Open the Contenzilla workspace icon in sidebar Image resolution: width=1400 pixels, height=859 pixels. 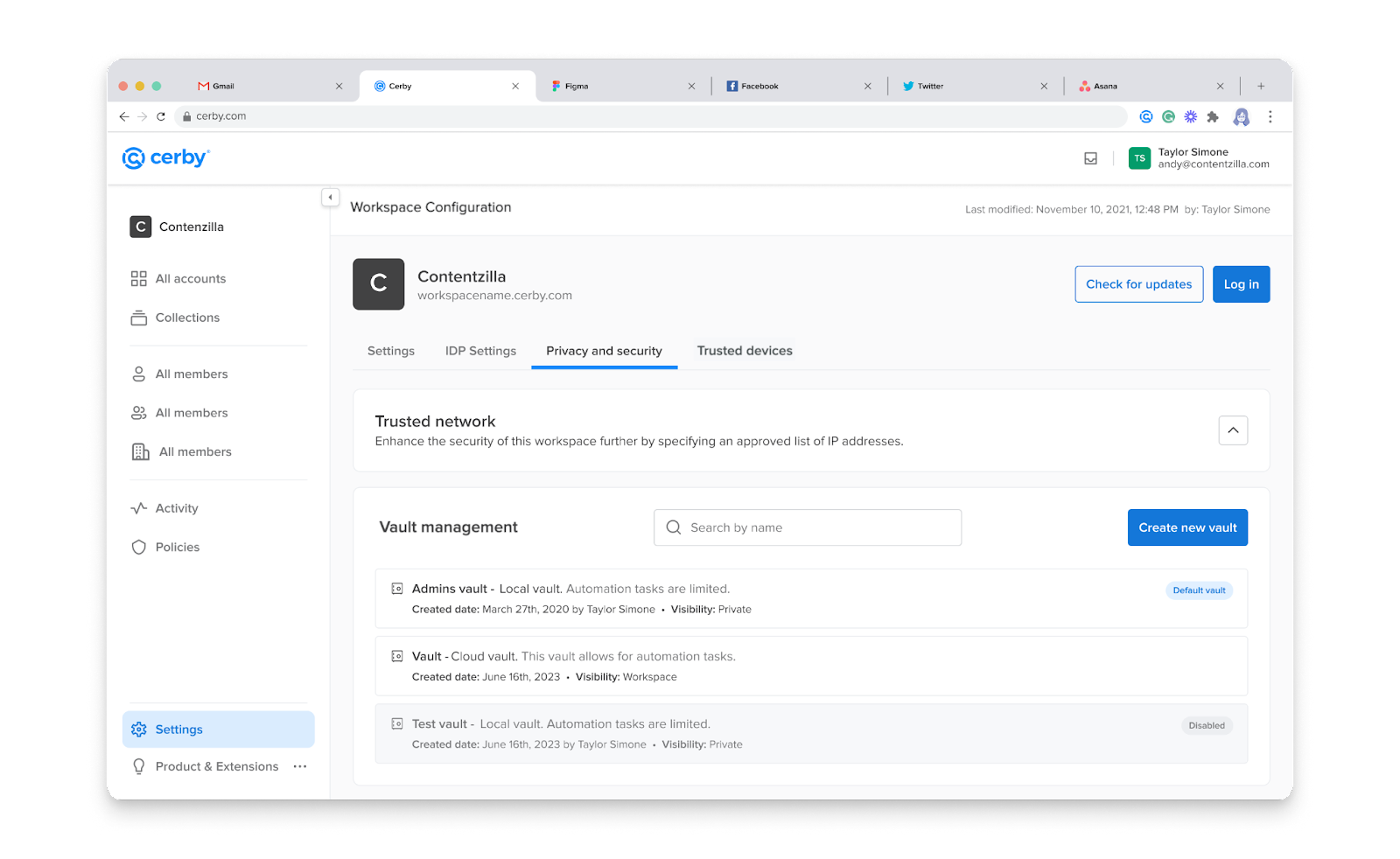(140, 227)
